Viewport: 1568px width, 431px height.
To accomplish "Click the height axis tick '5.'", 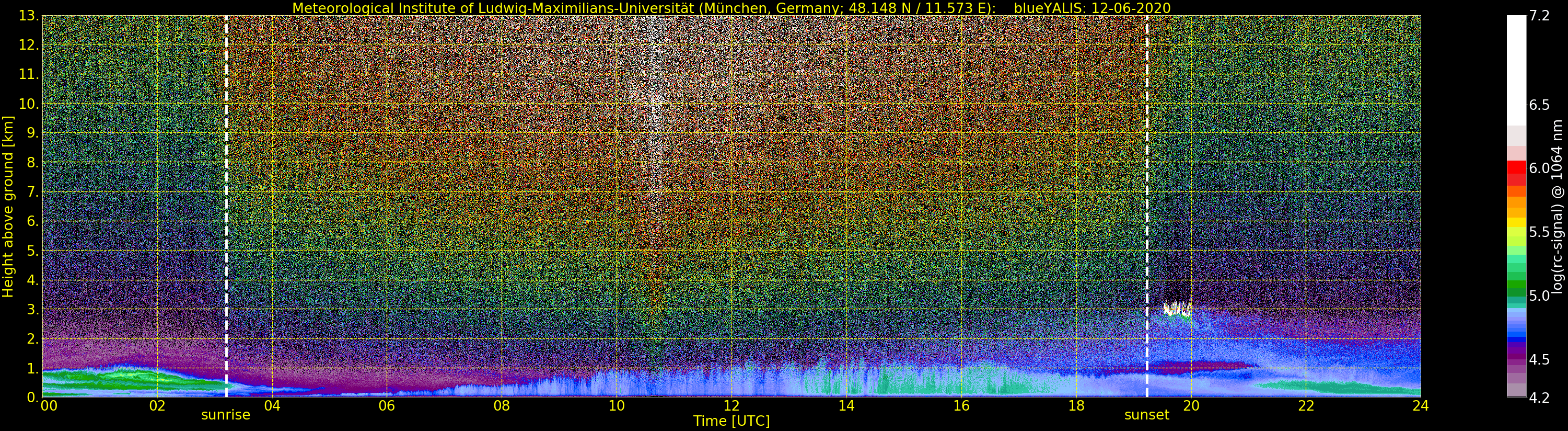I will coord(33,251).
